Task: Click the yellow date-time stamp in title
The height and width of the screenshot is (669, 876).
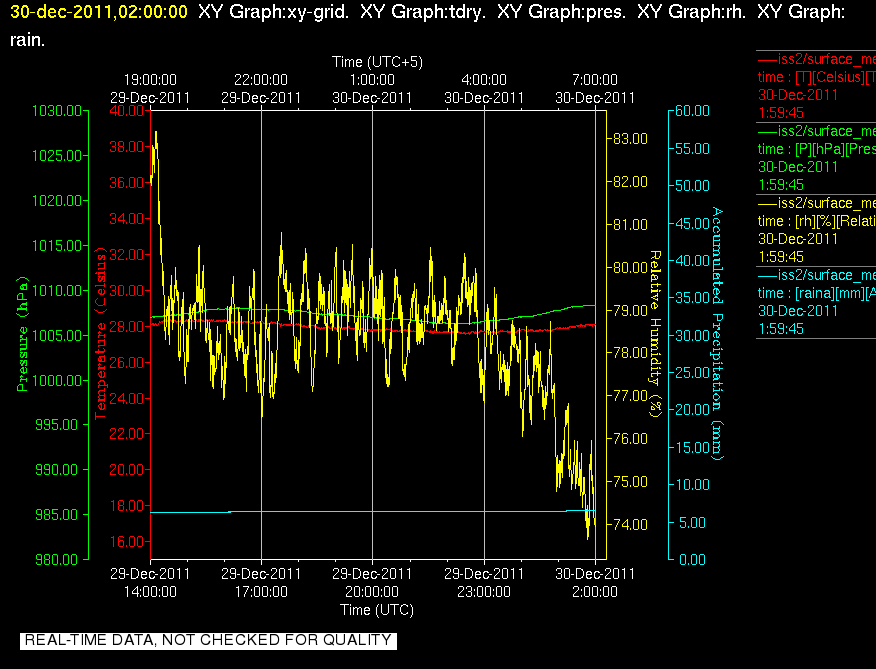Action: click(99, 12)
